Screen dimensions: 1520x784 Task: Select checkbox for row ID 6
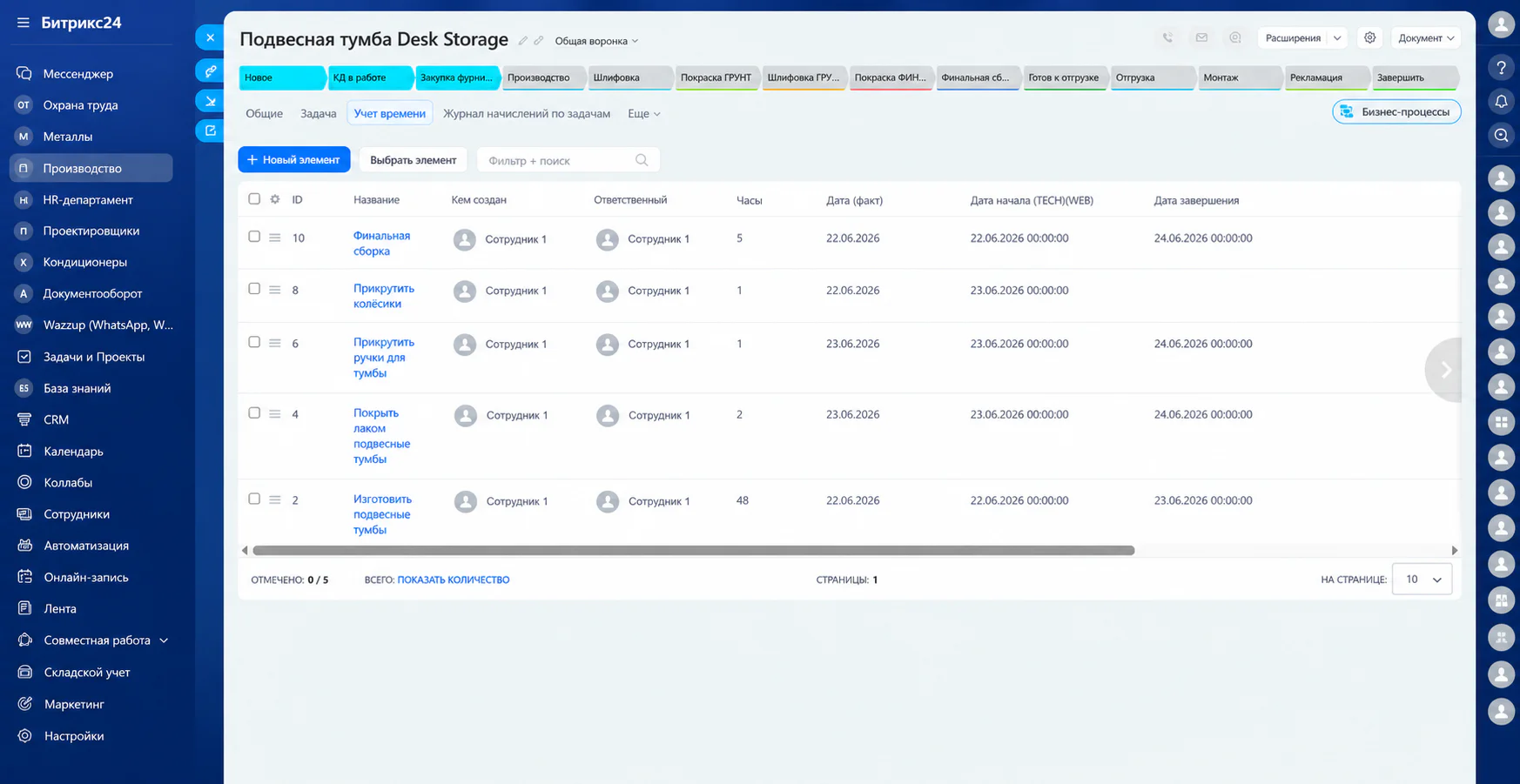(254, 342)
